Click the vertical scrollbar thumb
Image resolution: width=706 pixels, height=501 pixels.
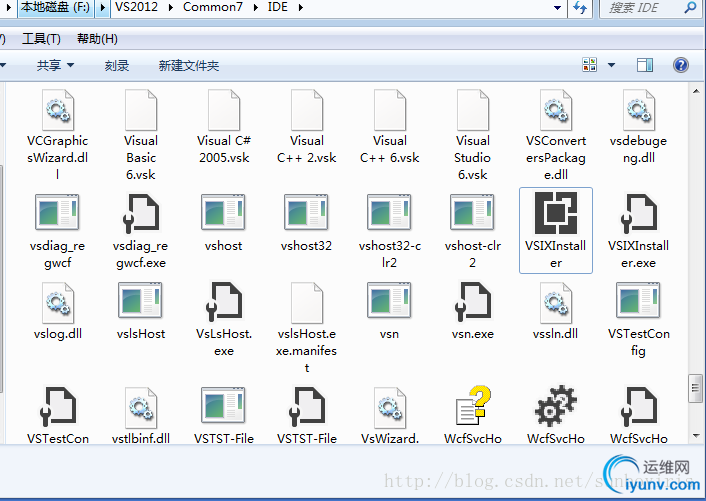[x=695, y=388]
